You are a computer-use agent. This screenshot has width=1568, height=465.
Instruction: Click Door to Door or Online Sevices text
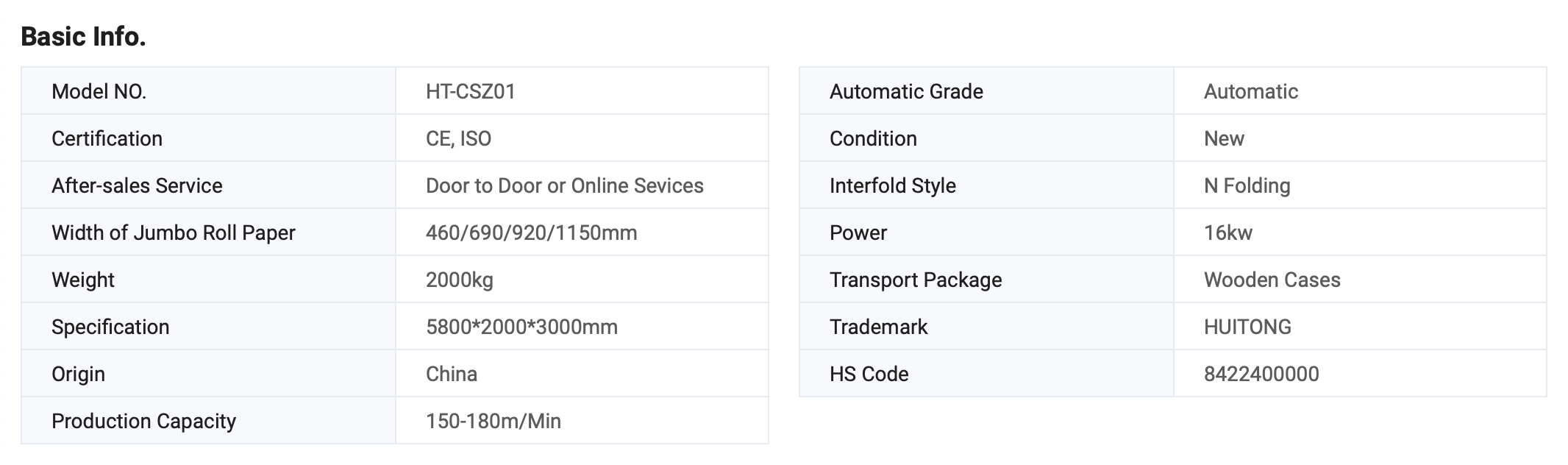point(564,185)
